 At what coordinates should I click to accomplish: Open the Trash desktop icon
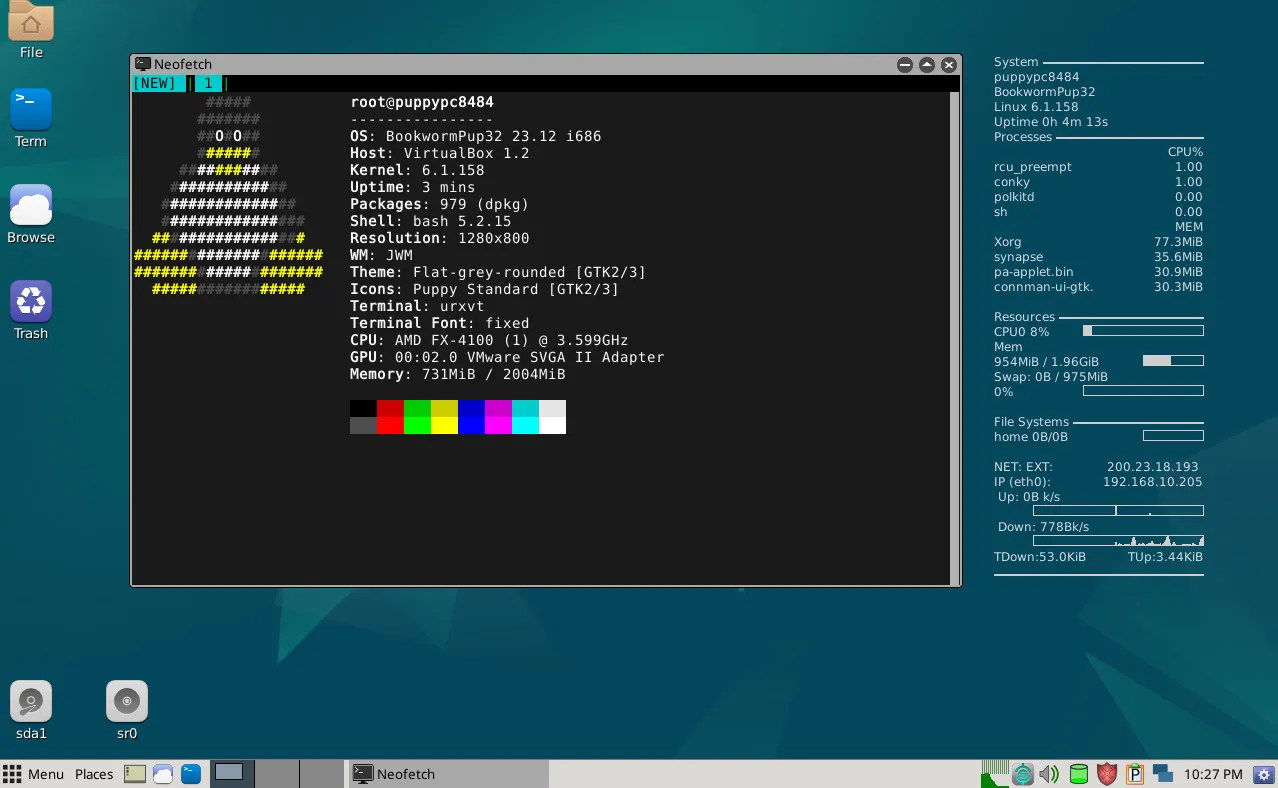(x=31, y=301)
